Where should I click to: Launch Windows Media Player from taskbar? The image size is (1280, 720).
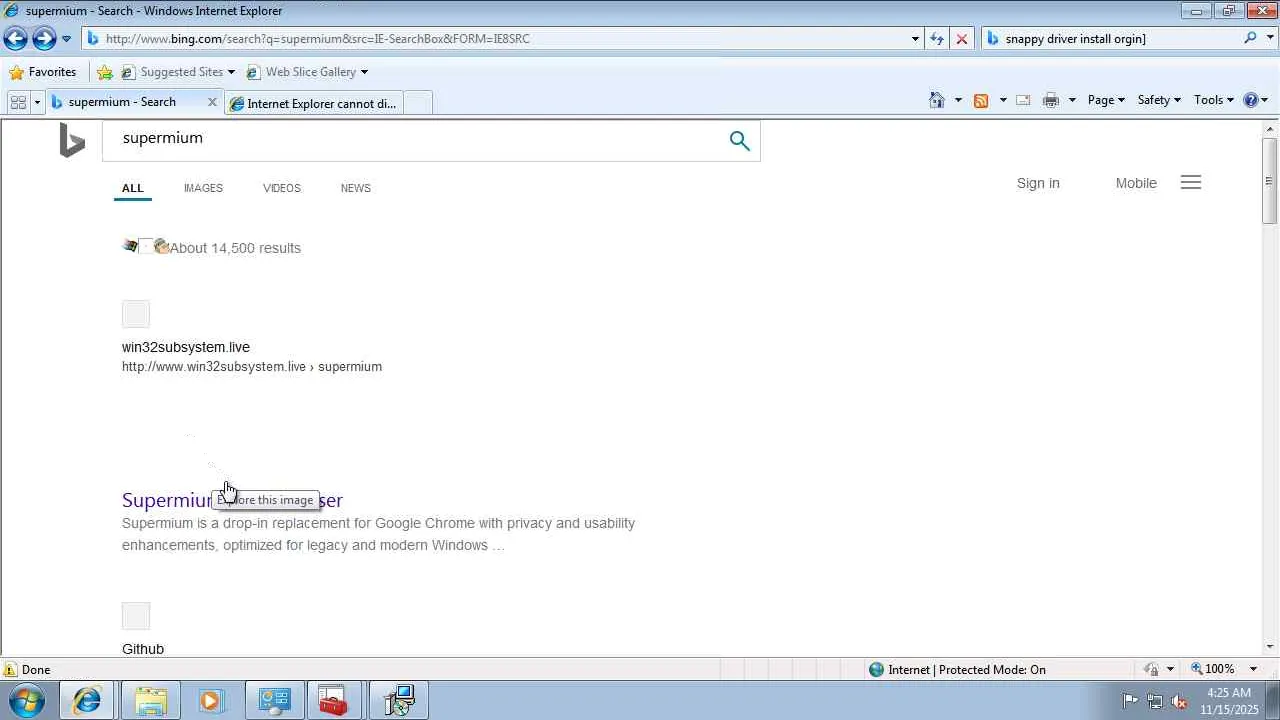point(212,701)
